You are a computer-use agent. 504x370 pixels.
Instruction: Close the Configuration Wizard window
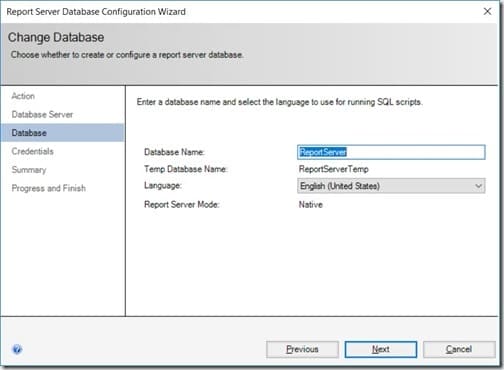(487, 11)
